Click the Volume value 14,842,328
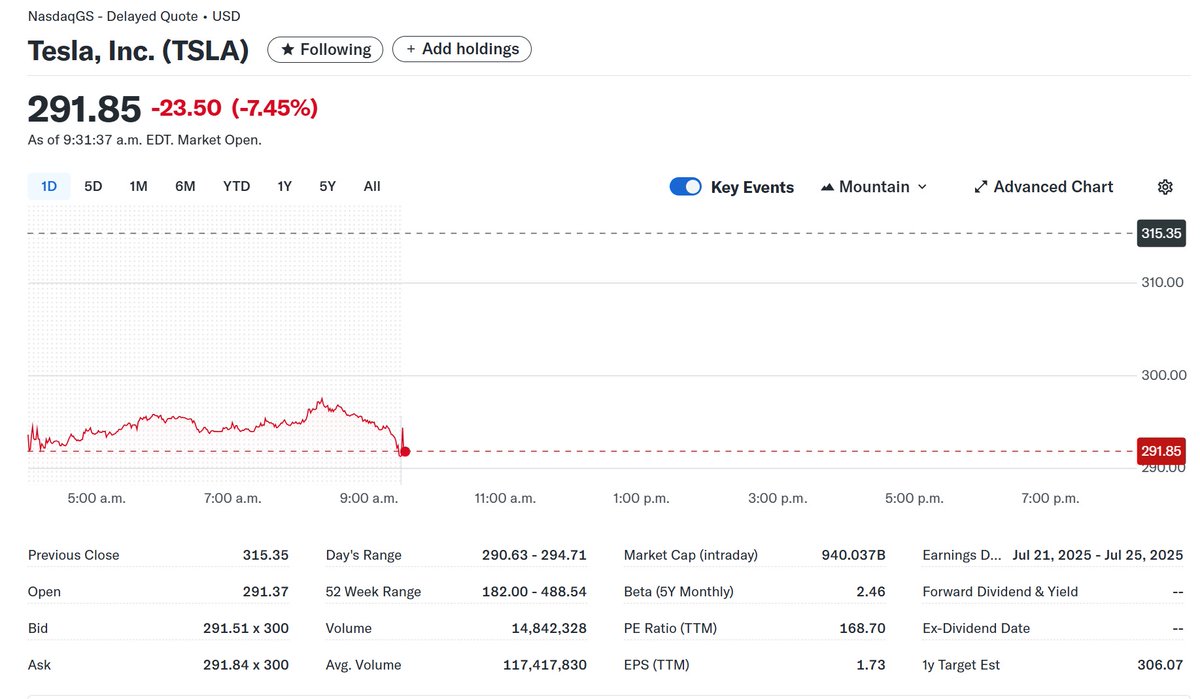The width and height of the screenshot is (1200, 699). pyautogui.click(x=548, y=629)
